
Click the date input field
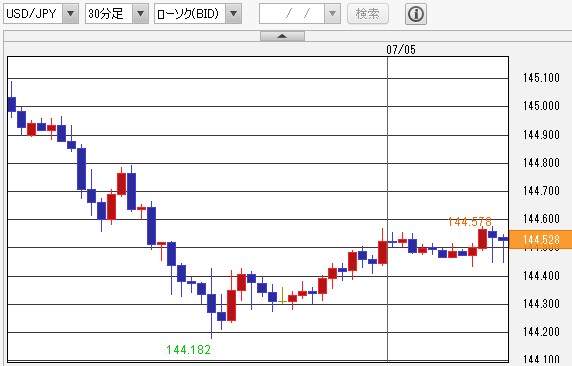(x=292, y=14)
